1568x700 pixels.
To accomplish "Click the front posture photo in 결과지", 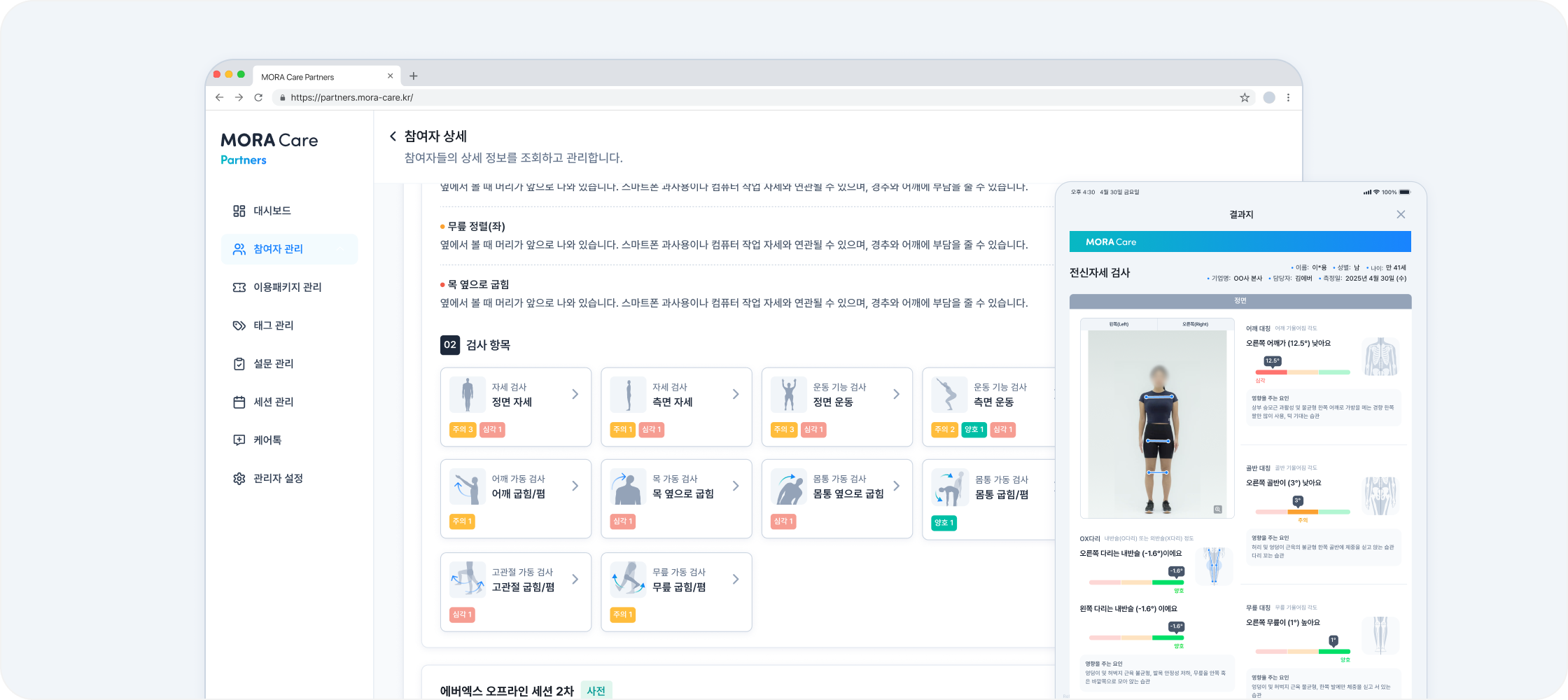I will click(1157, 423).
